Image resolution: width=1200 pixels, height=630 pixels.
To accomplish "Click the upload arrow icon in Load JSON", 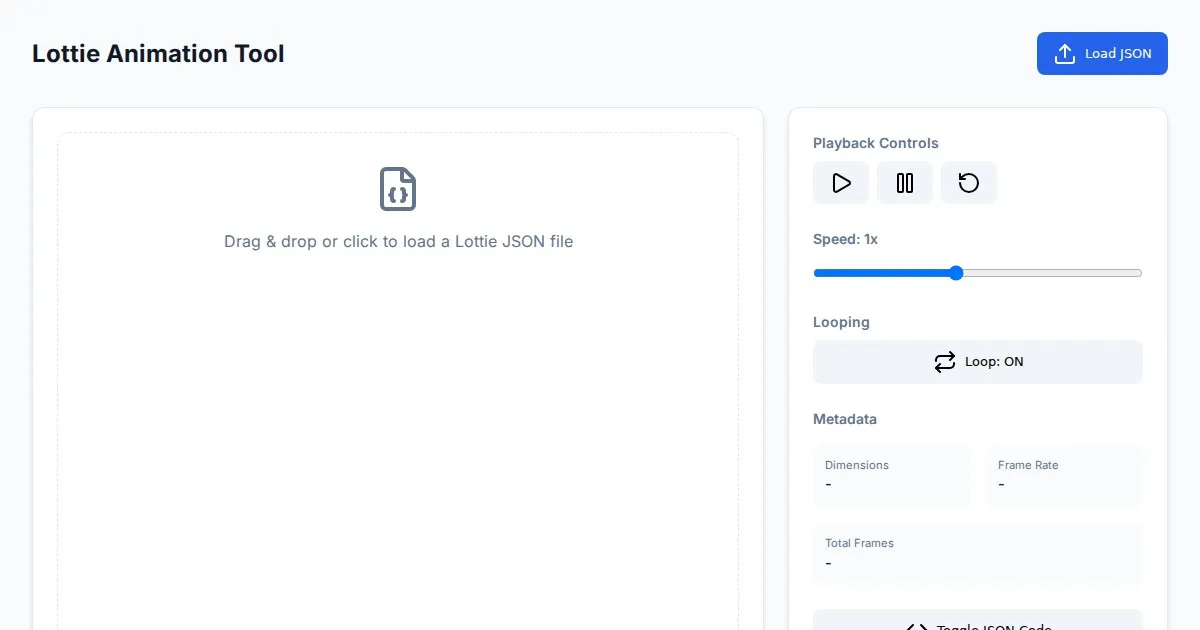I will pyautogui.click(x=1065, y=54).
